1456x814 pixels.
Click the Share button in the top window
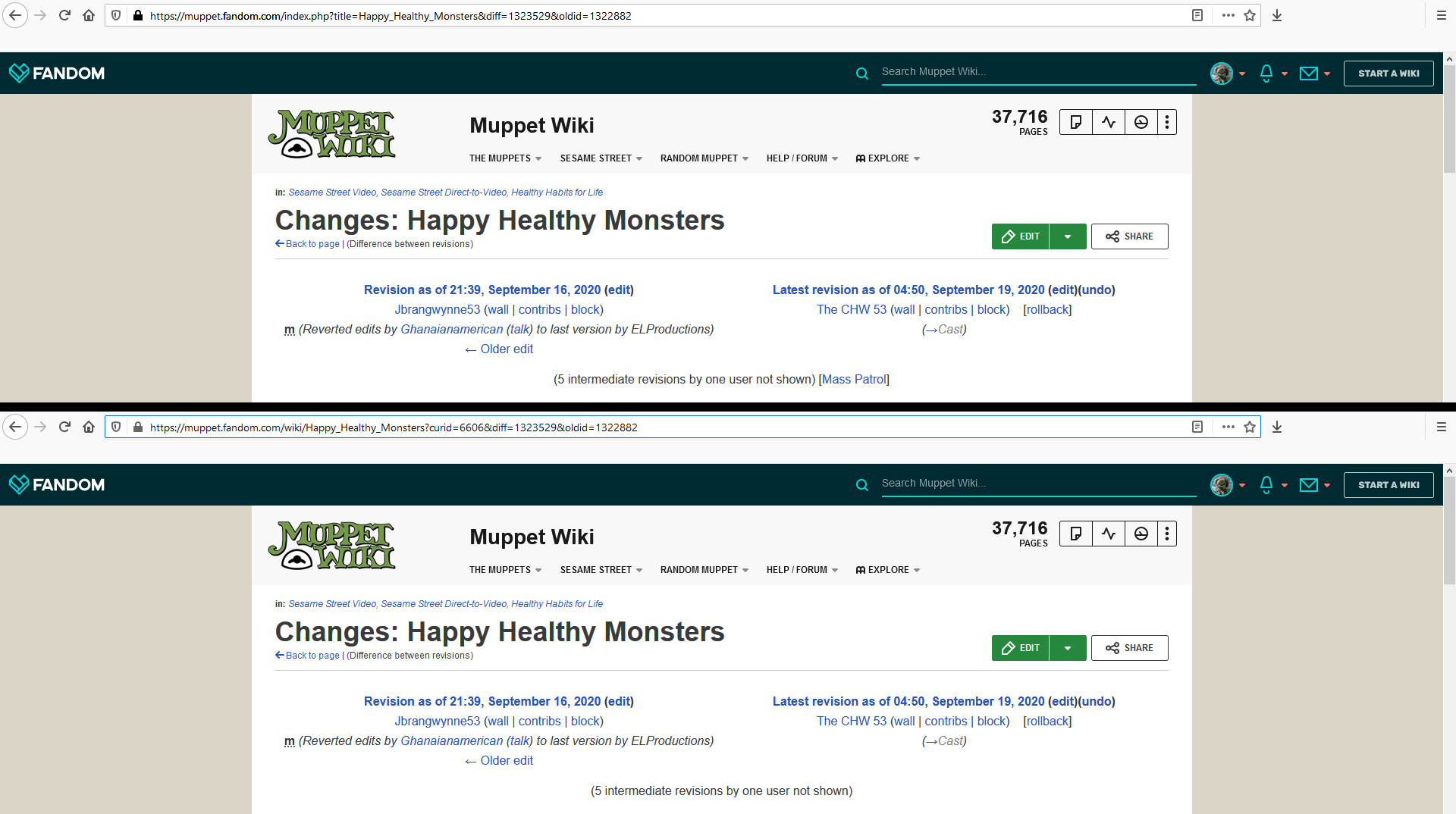(1130, 236)
